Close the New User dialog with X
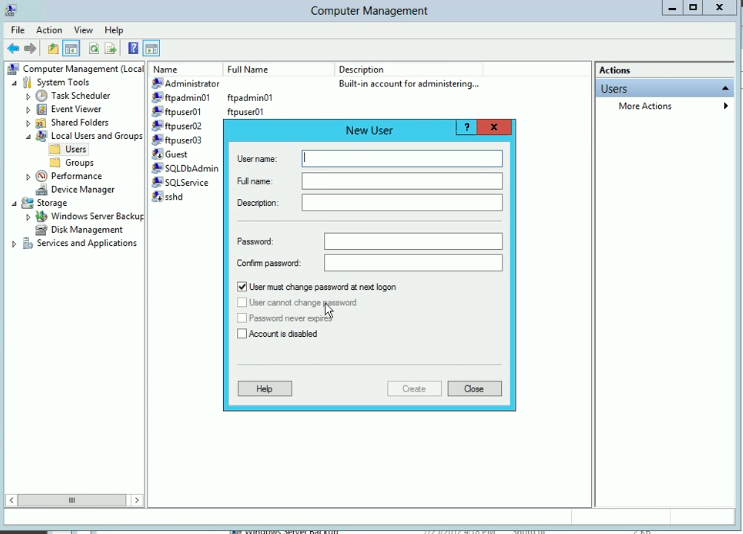The height and width of the screenshot is (534, 743). (494, 127)
